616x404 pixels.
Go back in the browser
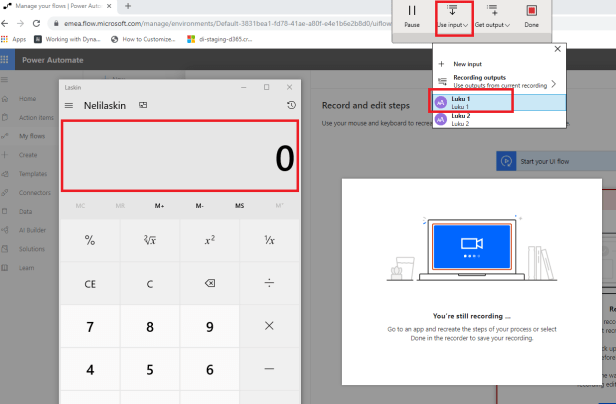(5, 23)
